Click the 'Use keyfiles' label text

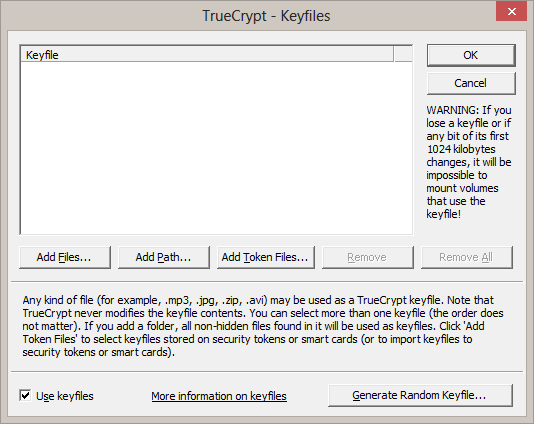(x=65, y=396)
